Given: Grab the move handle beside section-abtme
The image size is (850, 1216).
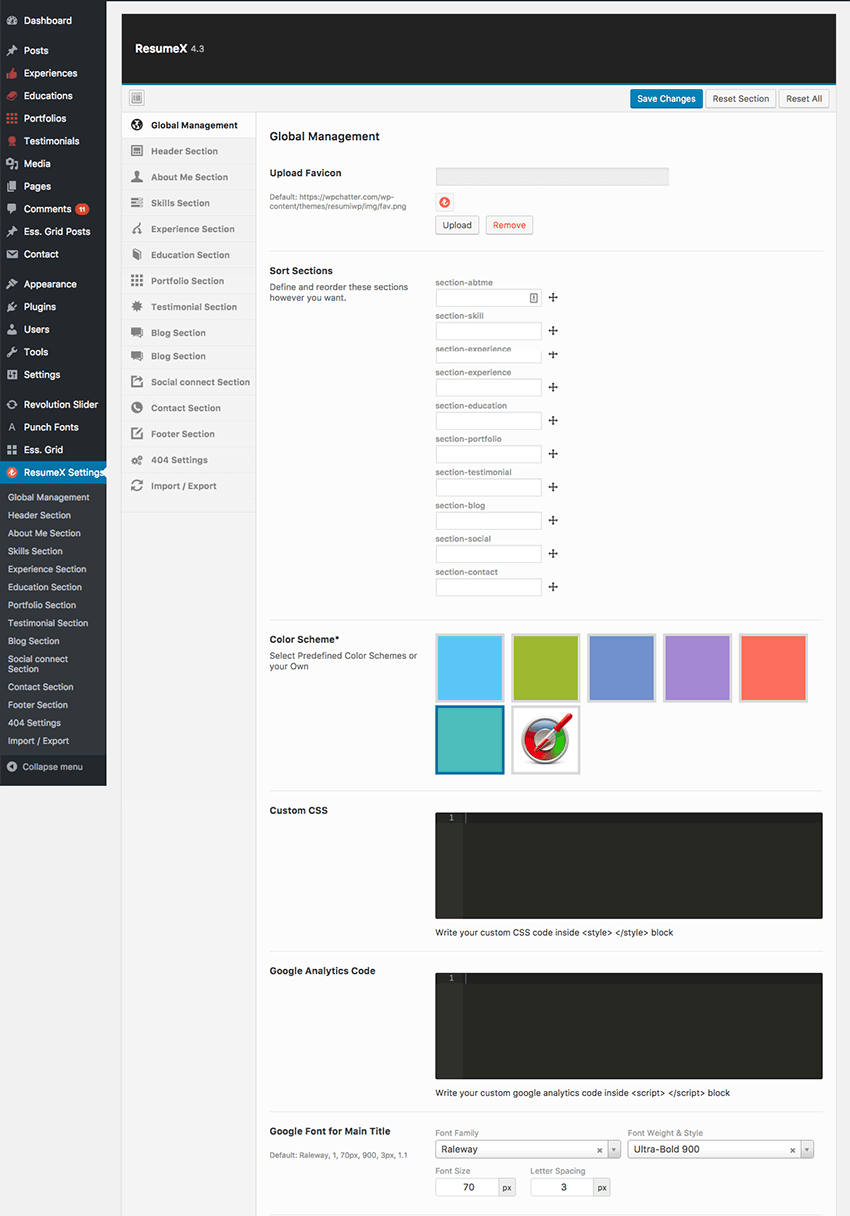Looking at the screenshot, I should click(x=553, y=298).
